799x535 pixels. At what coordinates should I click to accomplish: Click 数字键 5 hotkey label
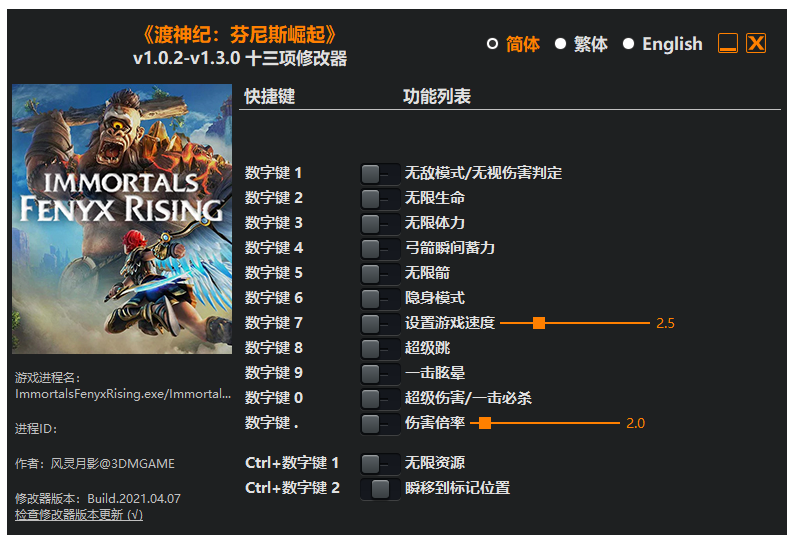point(274,273)
